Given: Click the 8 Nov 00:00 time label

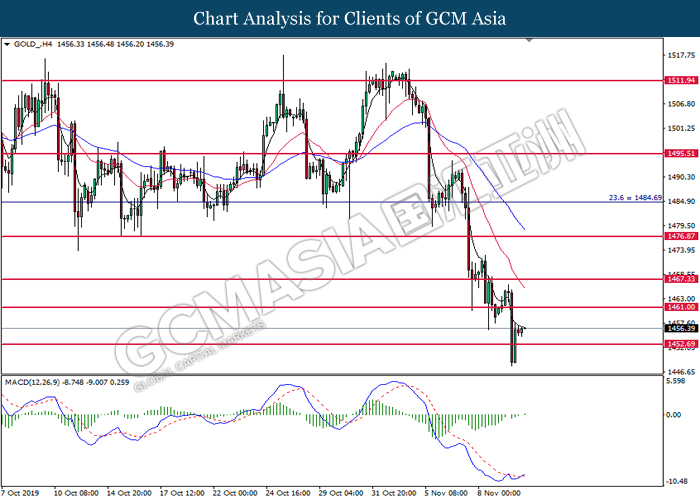Looking at the screenshot, I should click(x=499, y=493).
